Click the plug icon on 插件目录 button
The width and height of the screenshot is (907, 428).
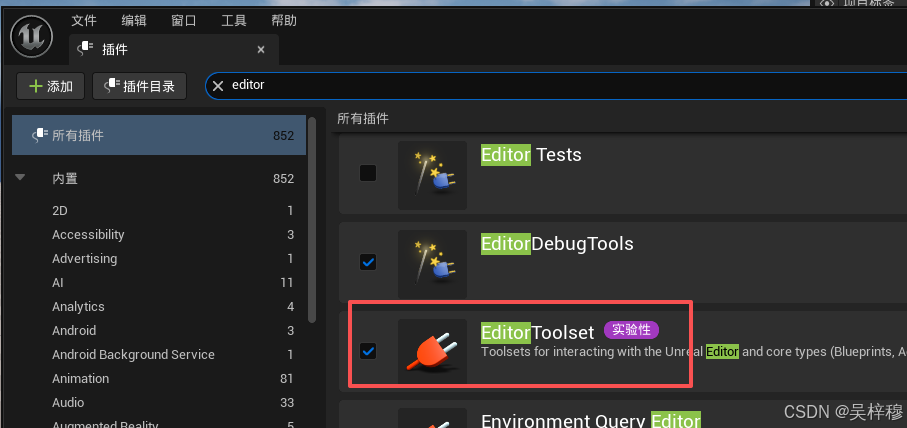[x=111, y=86]
